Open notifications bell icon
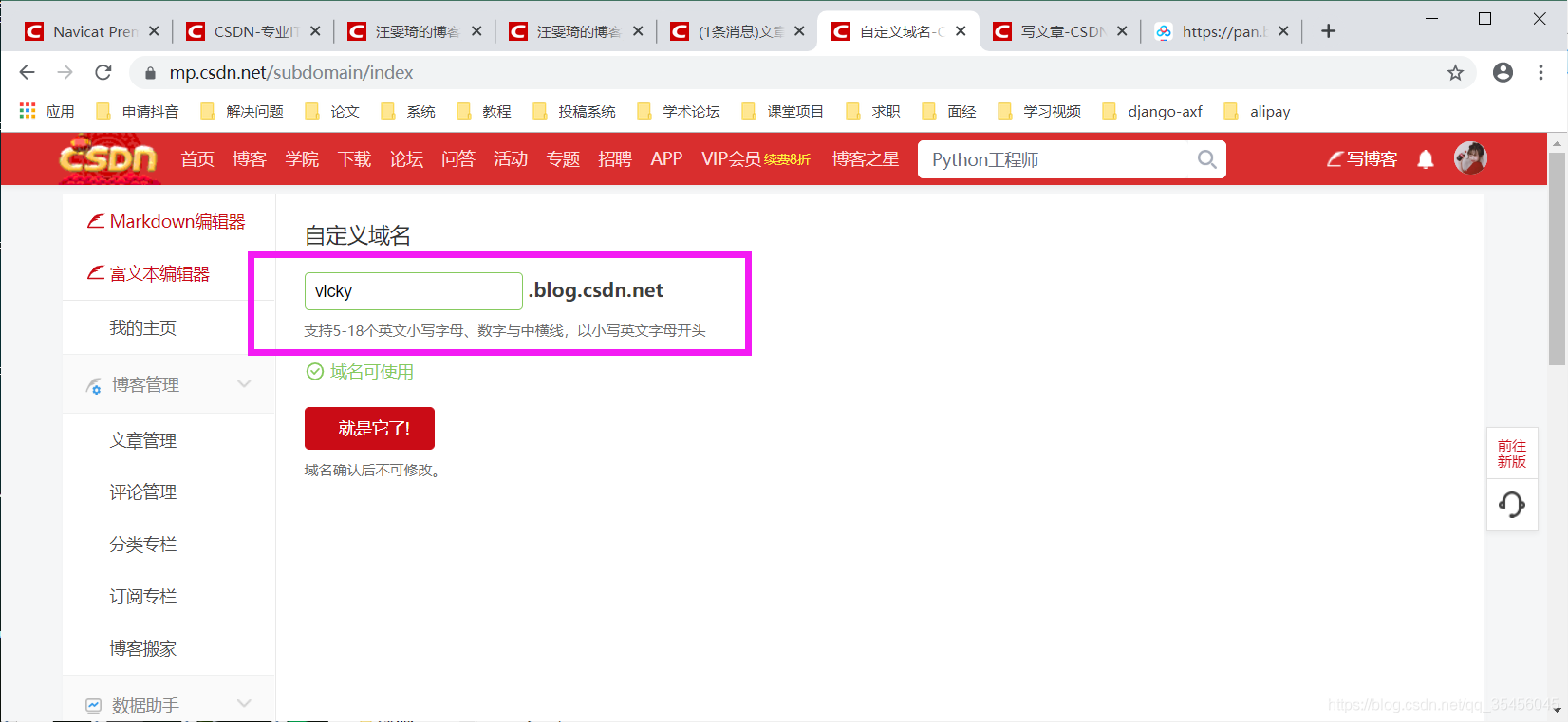Screen dimensions: 1568x722 [1426, 159]
